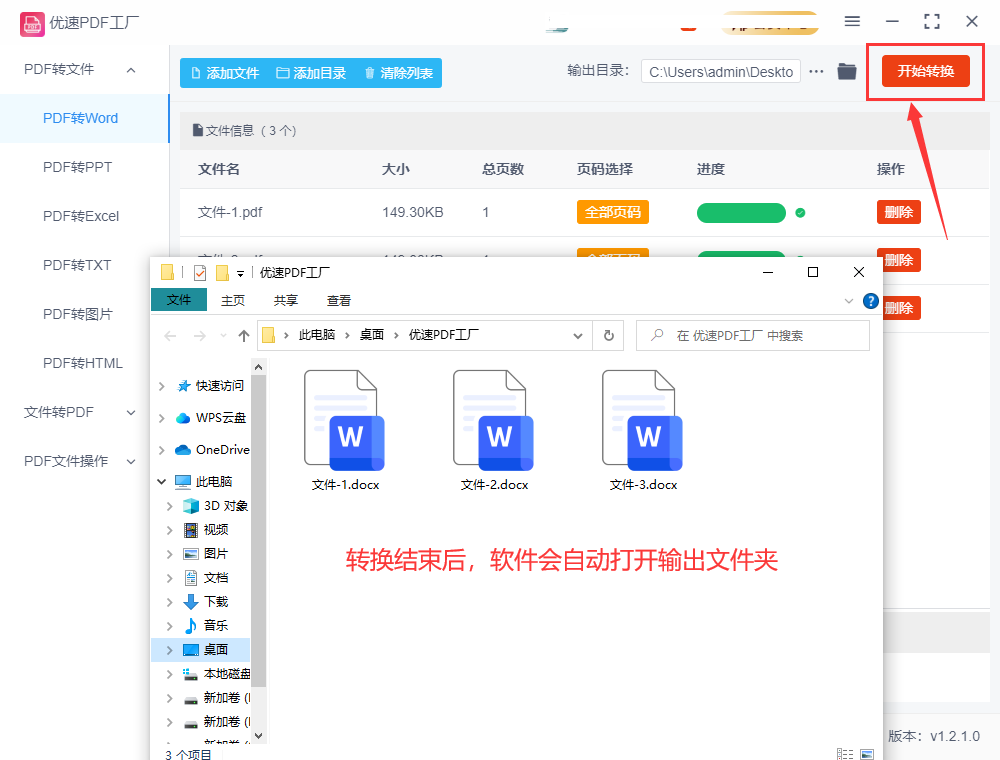This screenshot has height=760, width=1000.
Task: Open the hamburger menu in title bar
Action: tap(852, 22)
